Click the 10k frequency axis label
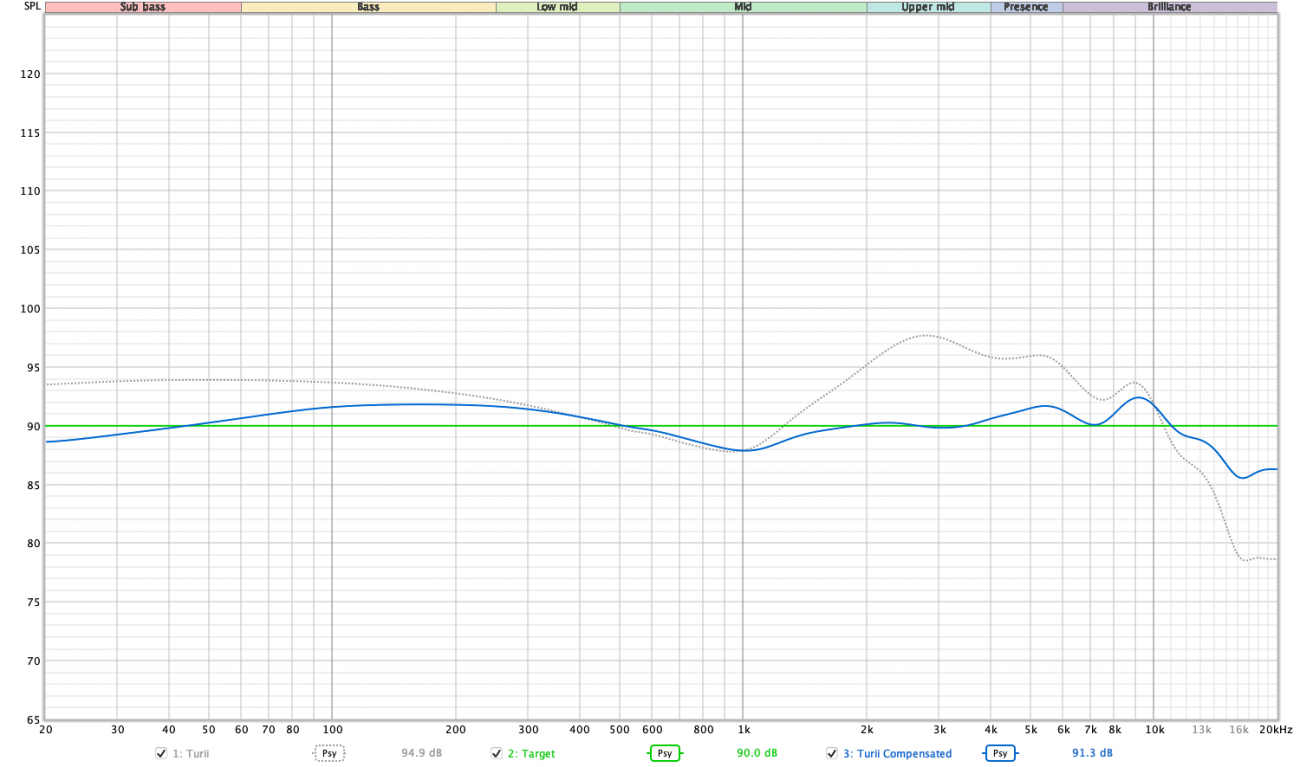 click(1153, 730)
